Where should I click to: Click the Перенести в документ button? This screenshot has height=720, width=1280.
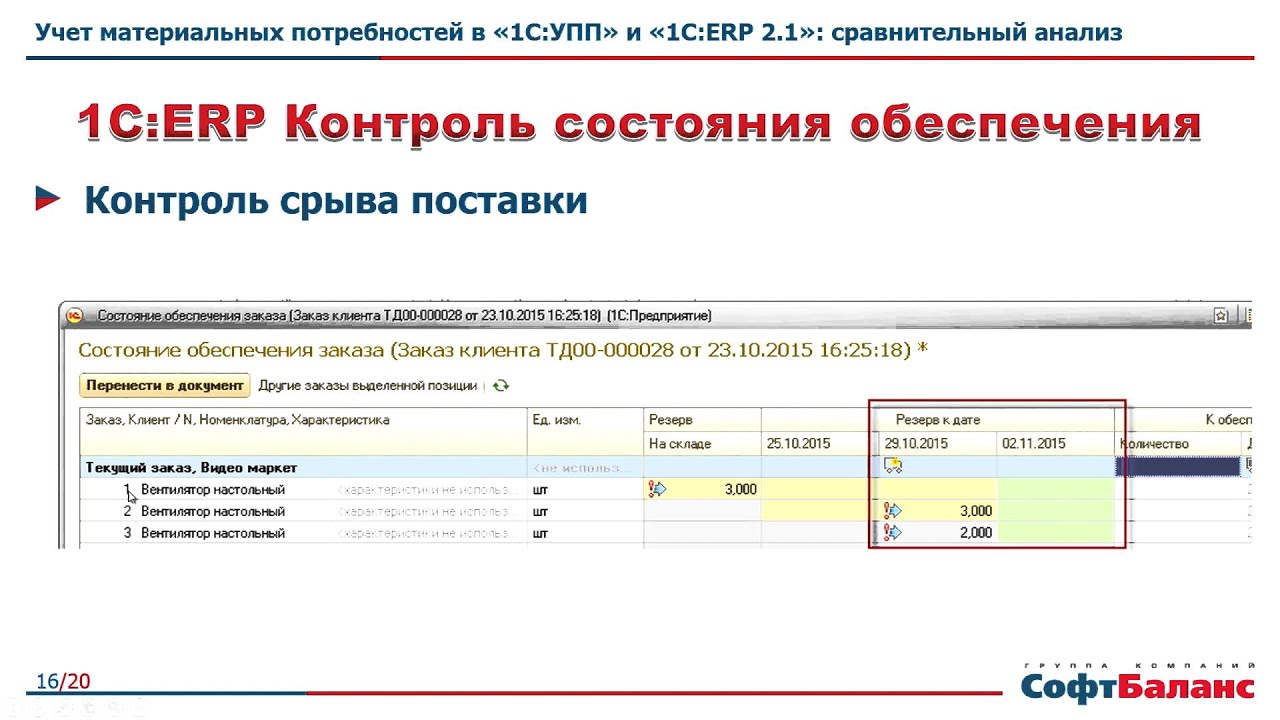point(165,385)
